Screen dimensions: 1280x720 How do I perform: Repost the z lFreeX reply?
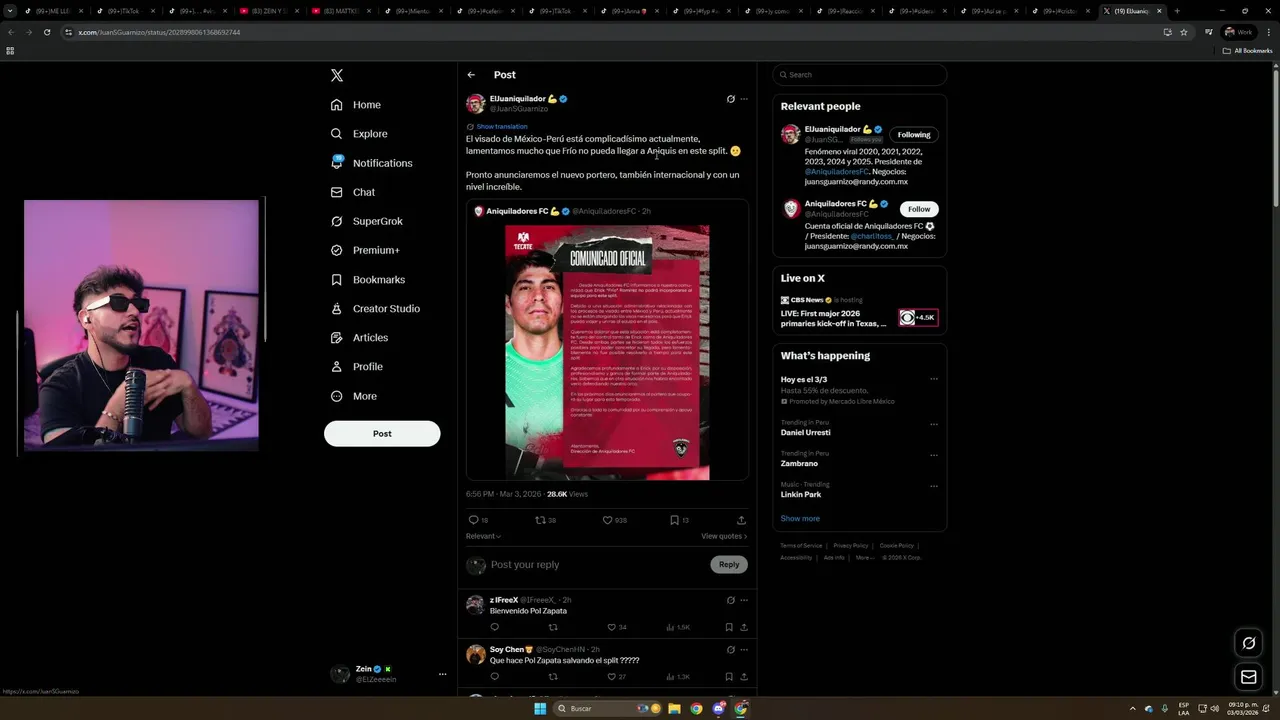click(553, 627)
